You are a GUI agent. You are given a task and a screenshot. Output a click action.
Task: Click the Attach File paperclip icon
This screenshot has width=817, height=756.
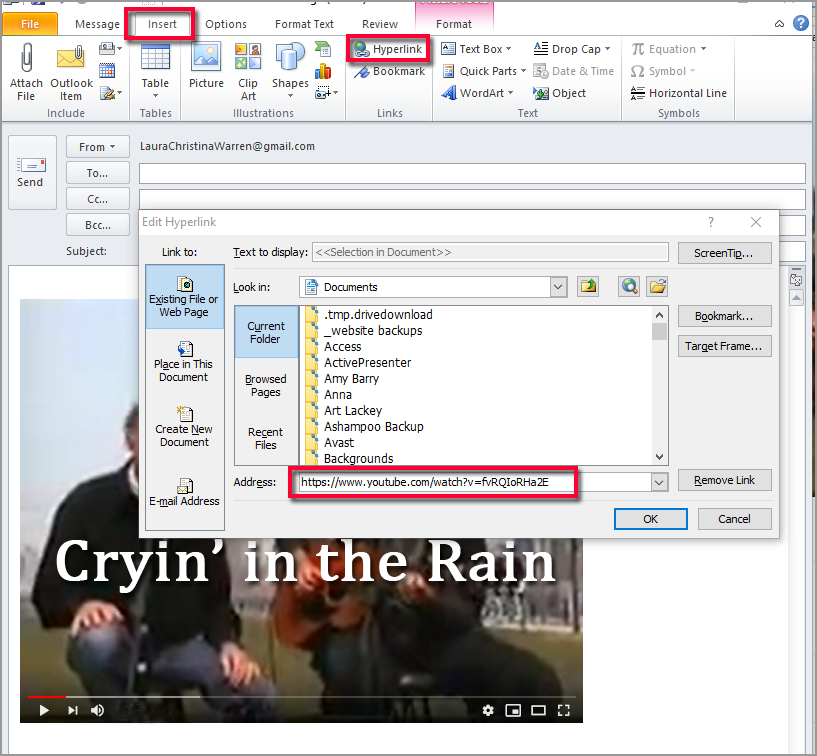26,58
